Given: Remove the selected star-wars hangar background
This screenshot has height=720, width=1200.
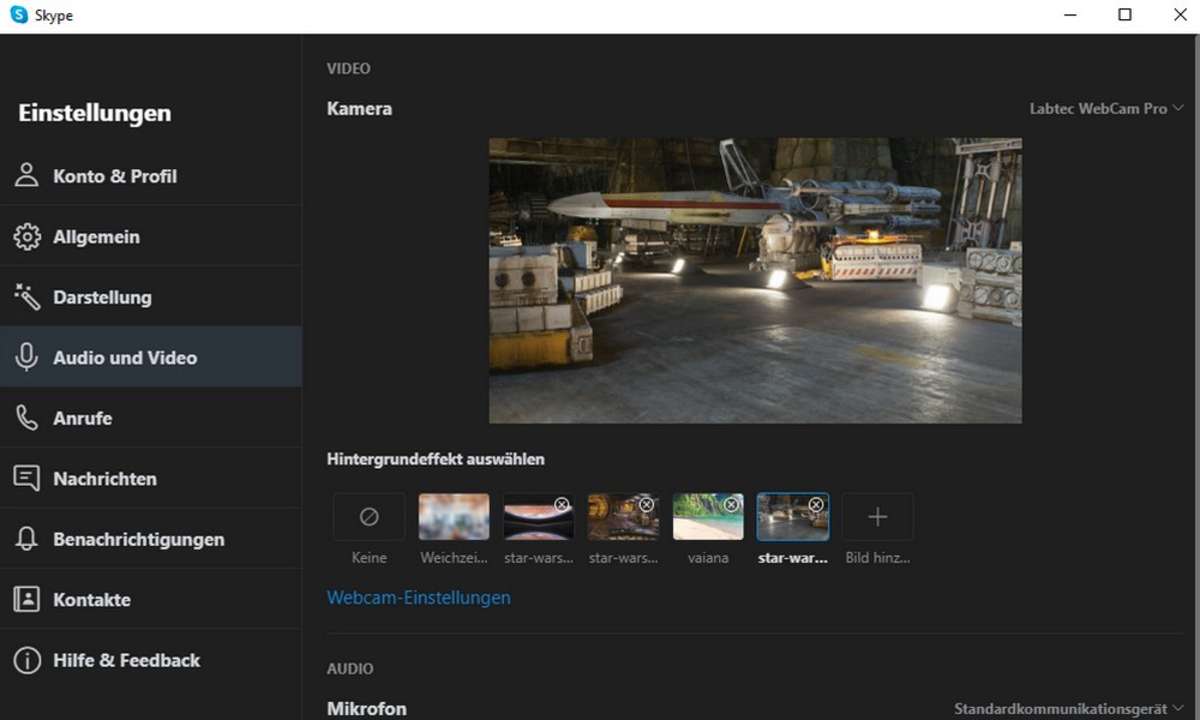Looking at the screenshot, I should (816, 505).
